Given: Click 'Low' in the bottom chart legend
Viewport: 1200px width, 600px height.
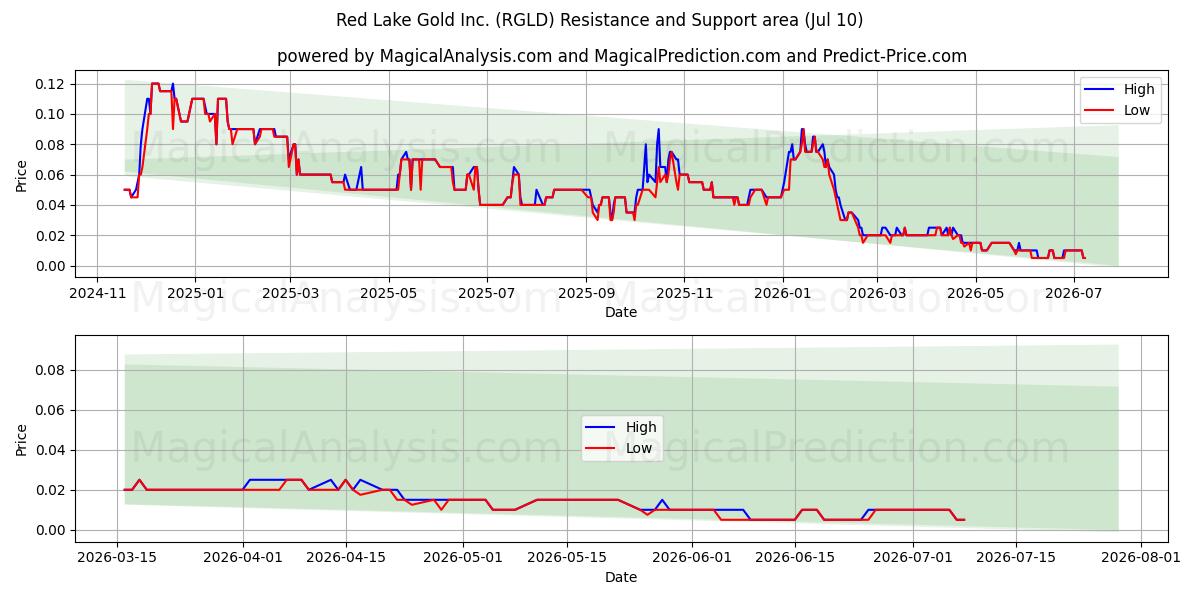Looking at the screenshot, I should pyautogui.click(x=639, y=448).
